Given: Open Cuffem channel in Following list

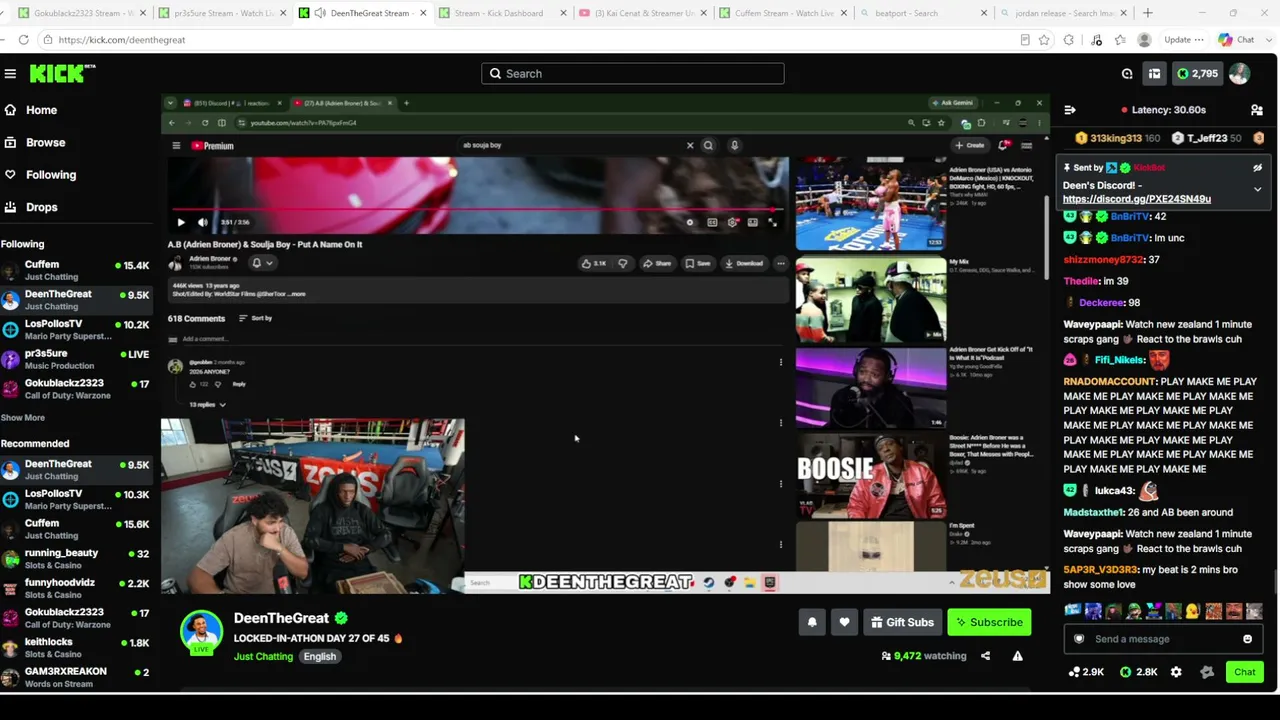Looking at the screenshot, I should [x=76, y=270].
